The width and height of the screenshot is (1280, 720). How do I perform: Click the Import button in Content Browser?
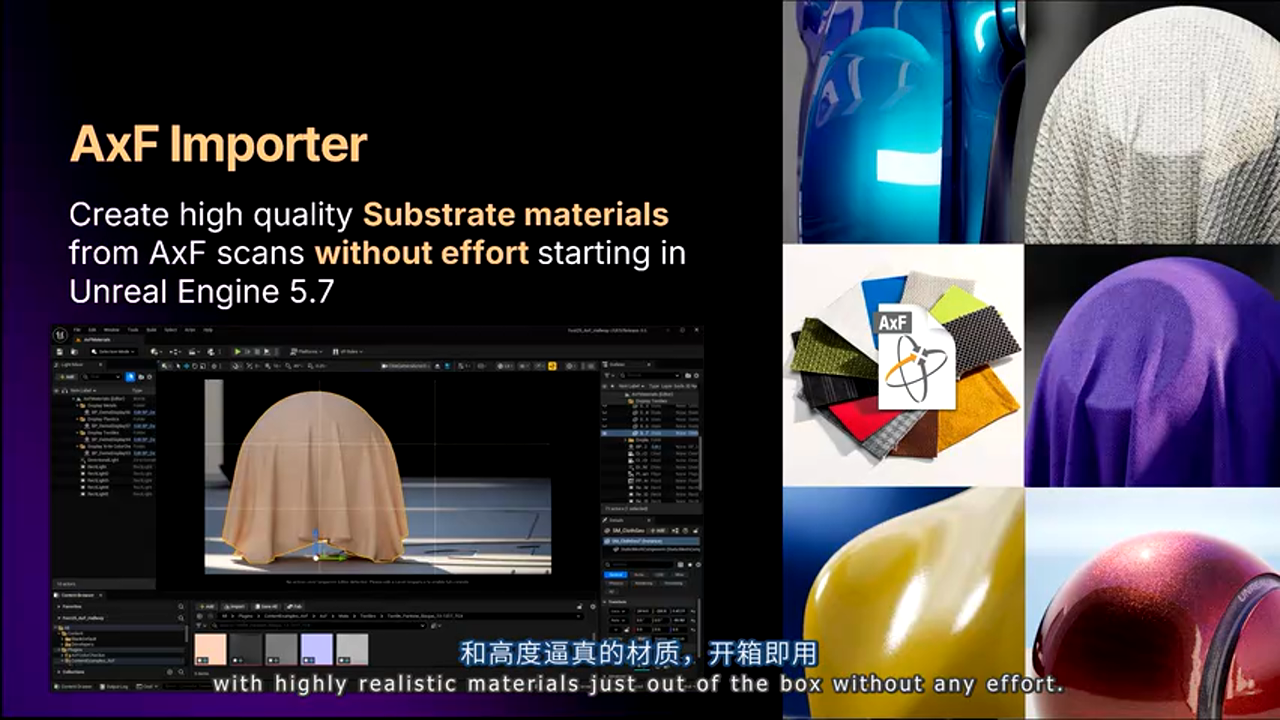tap(235, 606)
